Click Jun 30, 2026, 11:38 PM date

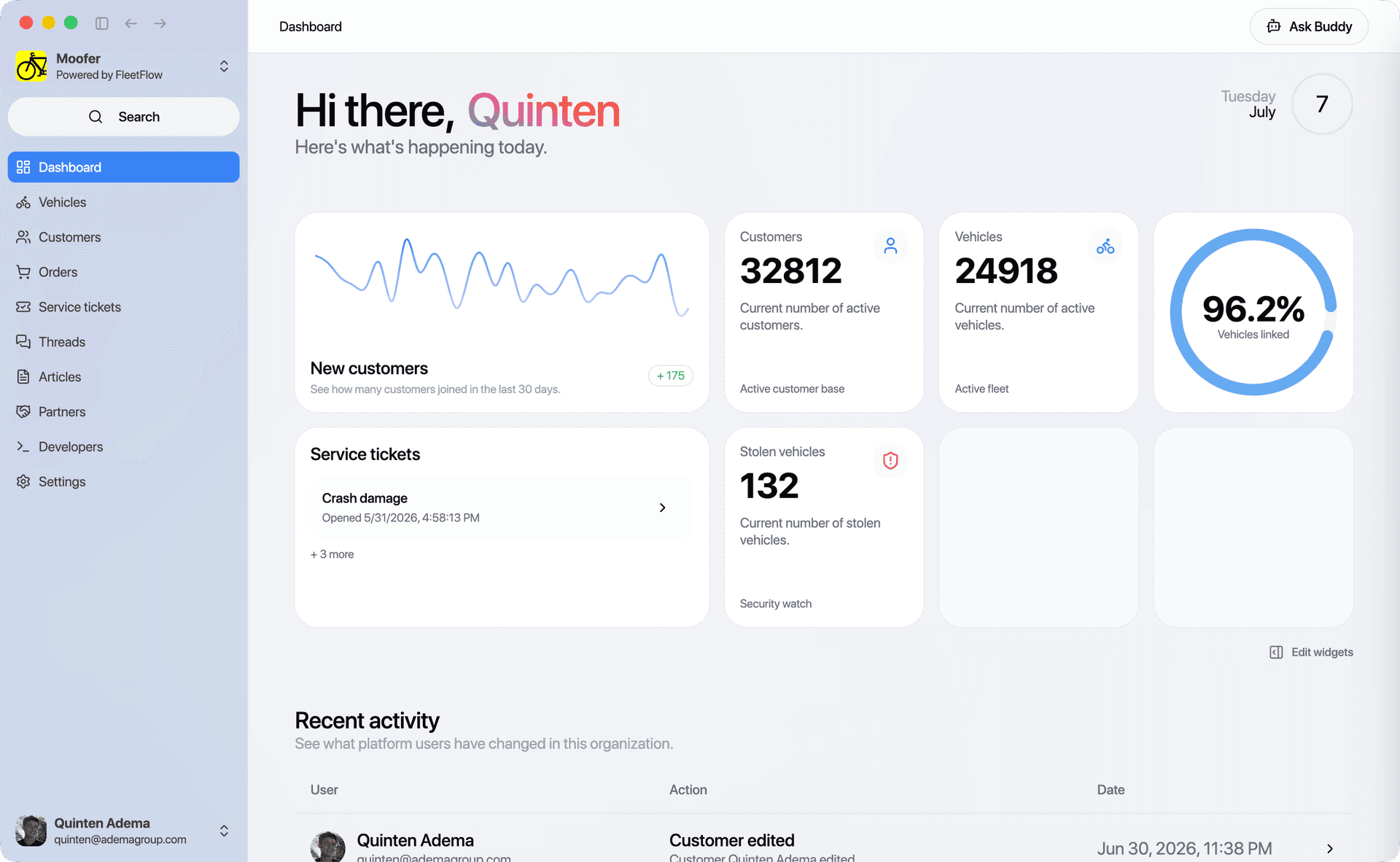click(1184, 849)
